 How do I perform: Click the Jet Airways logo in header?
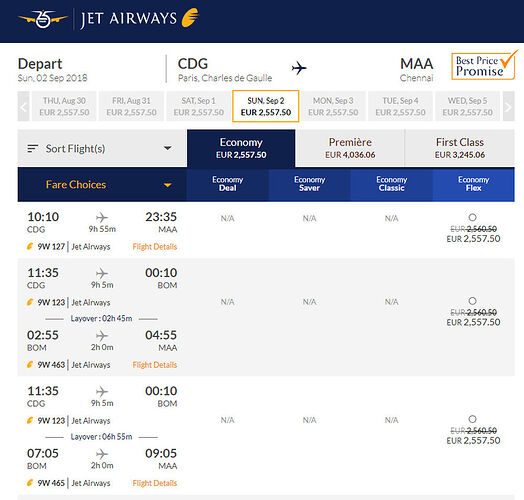coord(140,18)
